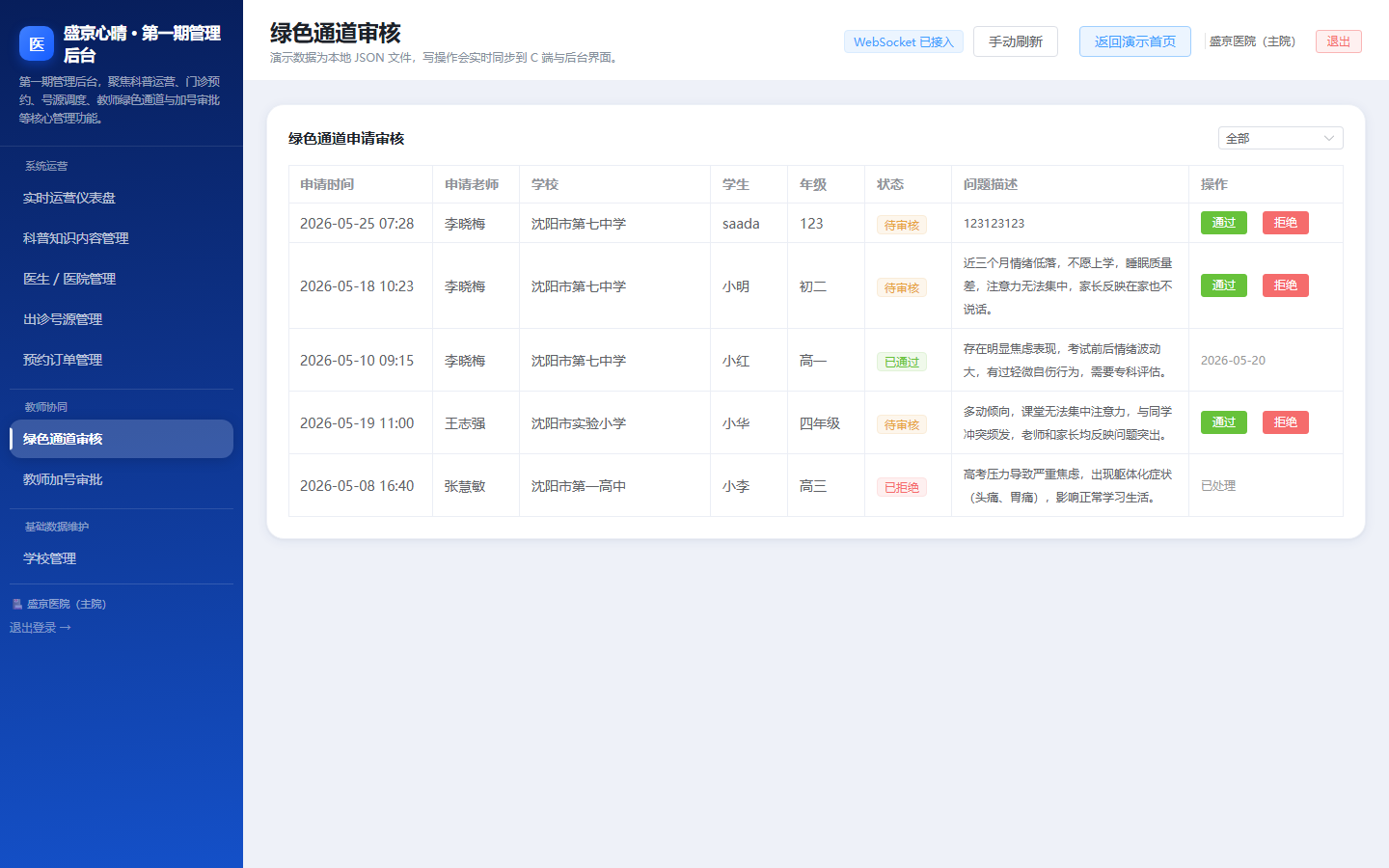Open 学校管理 under 基础数据维护
Image resolution: width=1389 pixels, height=868 pixels.
tap(122, 558)
